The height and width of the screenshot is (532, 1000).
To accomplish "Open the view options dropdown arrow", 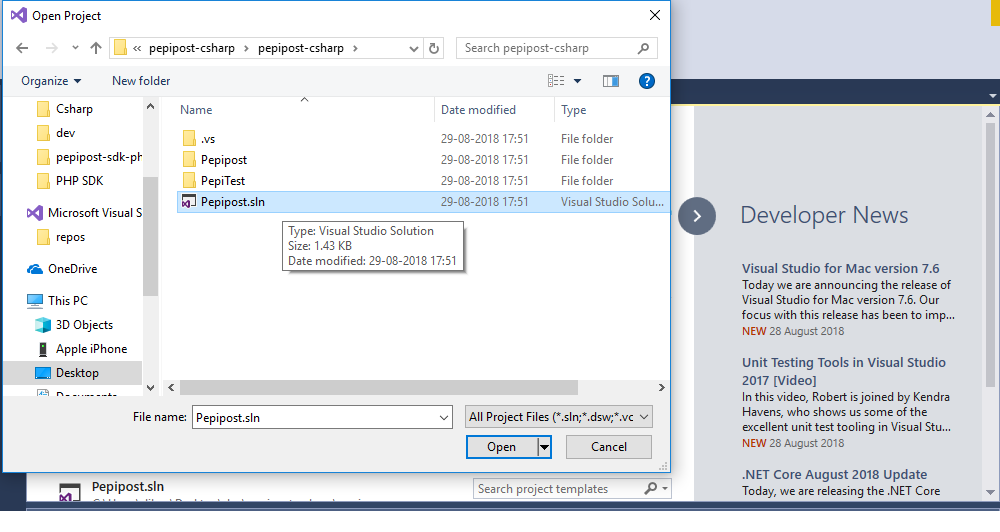I will click(x=577, y=81).
